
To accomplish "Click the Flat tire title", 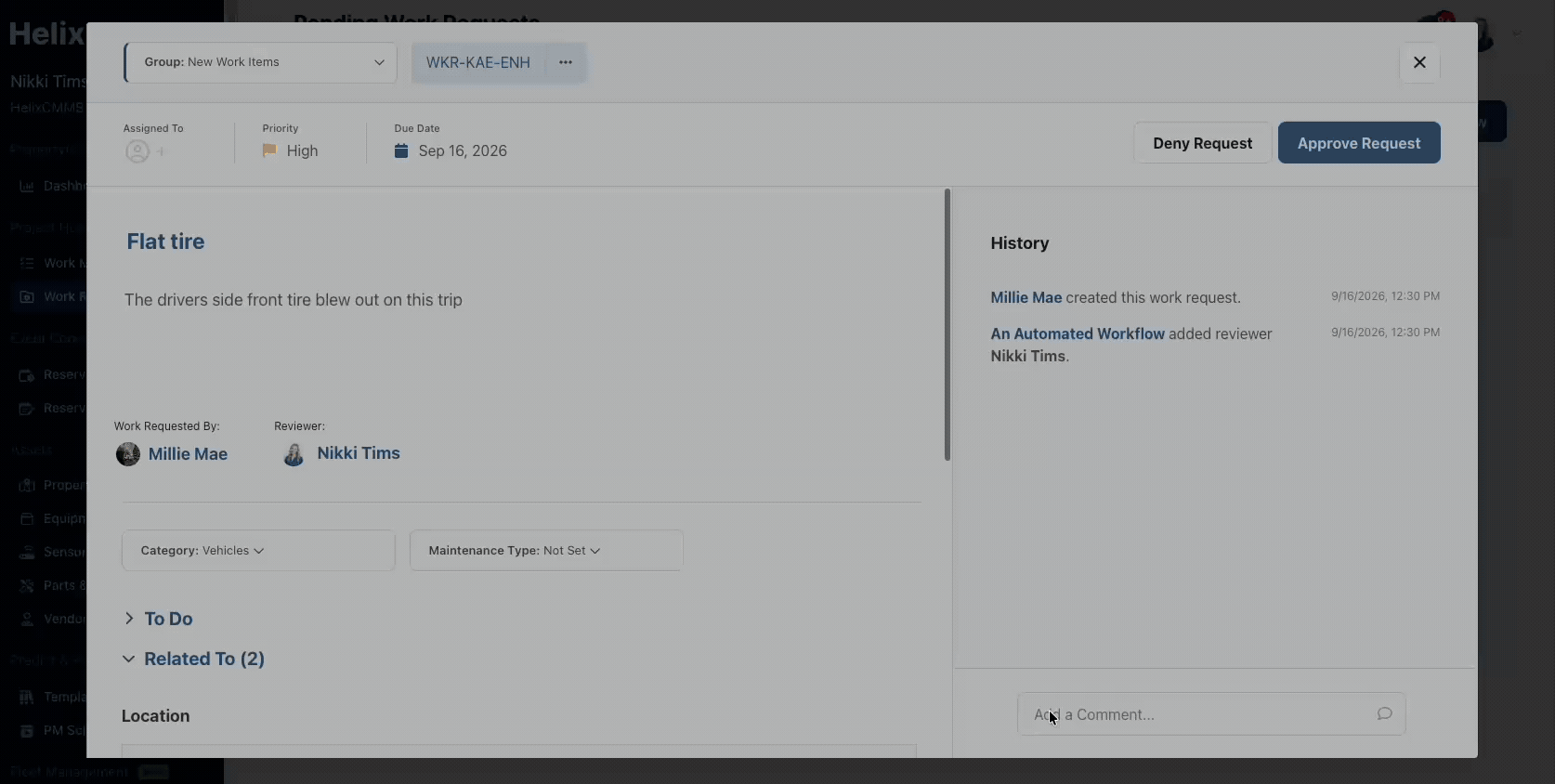I will click(x=165, y=242).
